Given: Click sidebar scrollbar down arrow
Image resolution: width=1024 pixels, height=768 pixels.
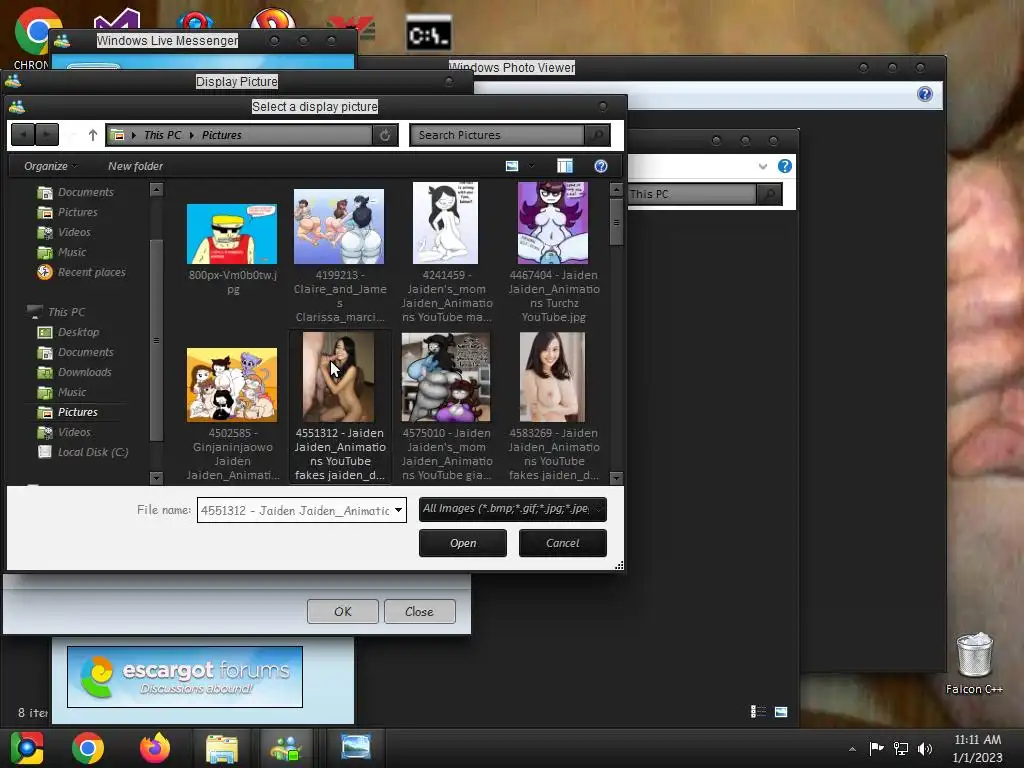Looking at the screenshot, I should (156, 478).
